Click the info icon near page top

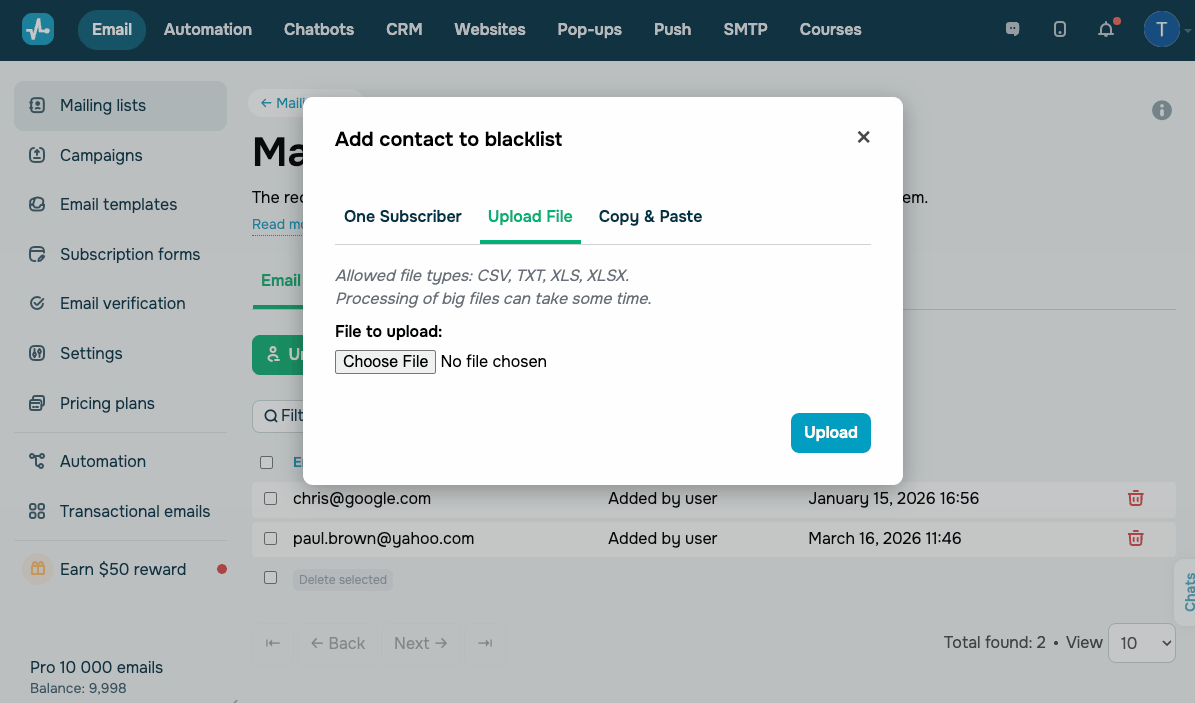[x=1162, y=110]
